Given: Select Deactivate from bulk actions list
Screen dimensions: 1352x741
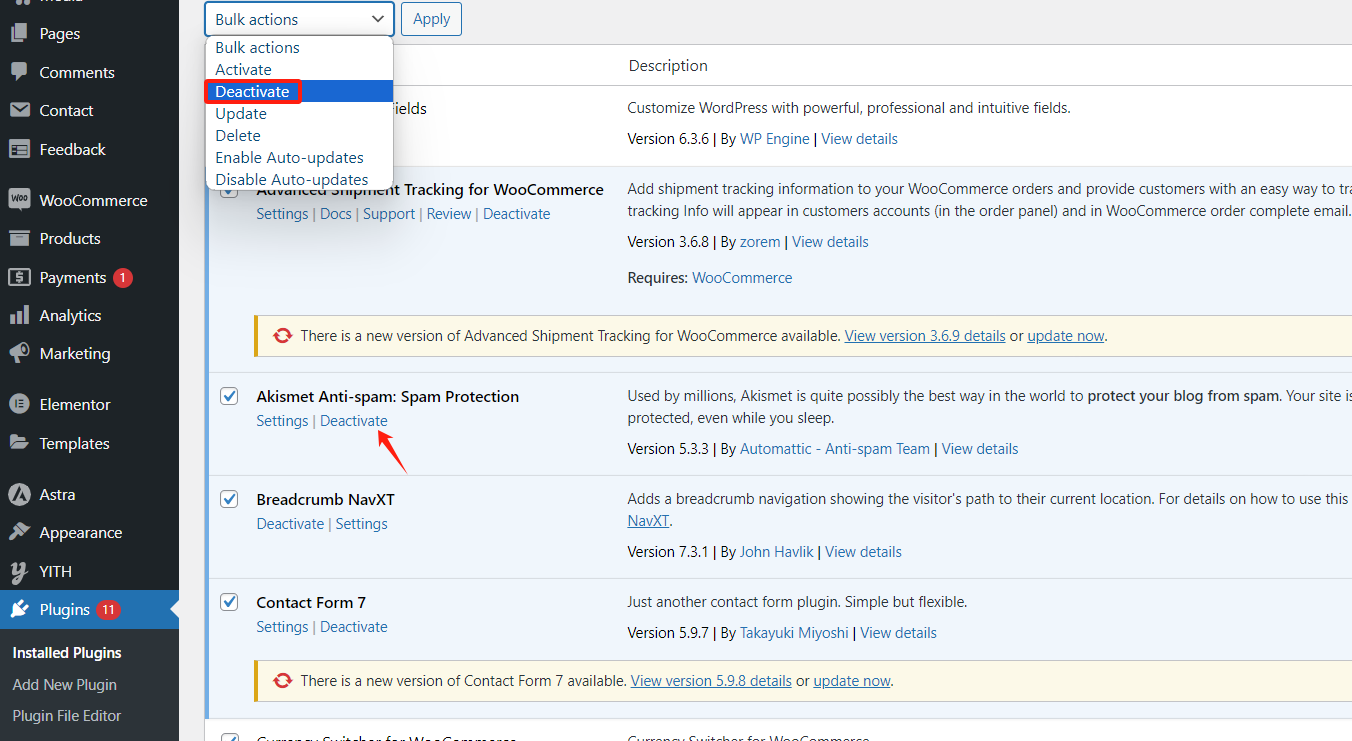Looking at the screenshot, I should [x=253, y=92].
